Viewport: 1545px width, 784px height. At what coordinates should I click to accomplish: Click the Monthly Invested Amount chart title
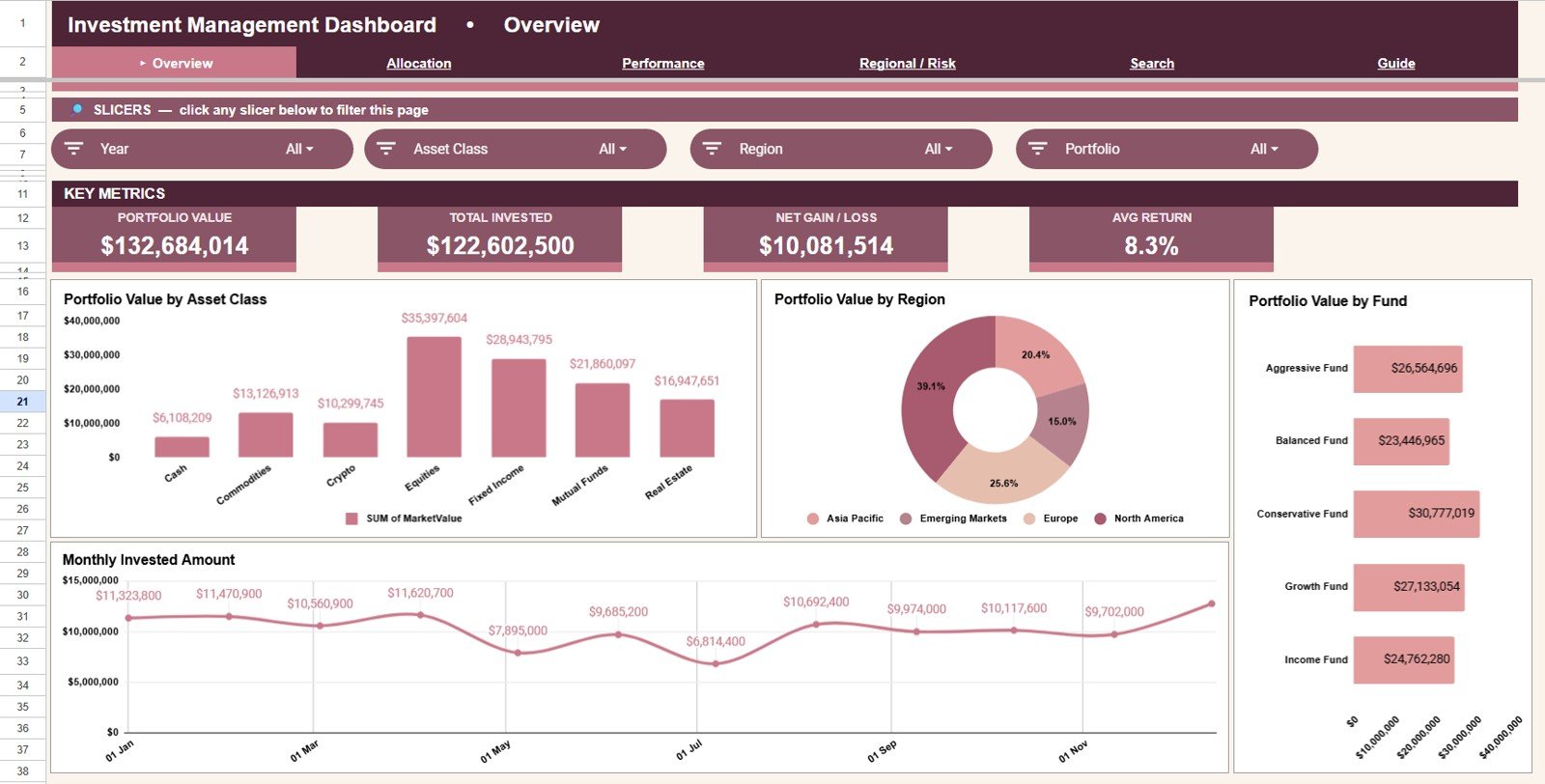pos(149,560)
